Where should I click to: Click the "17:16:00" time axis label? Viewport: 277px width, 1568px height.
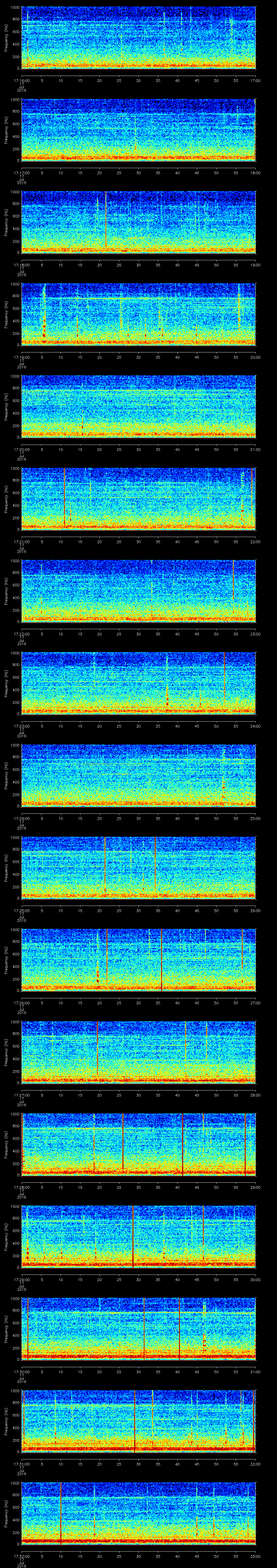point(22,80)
